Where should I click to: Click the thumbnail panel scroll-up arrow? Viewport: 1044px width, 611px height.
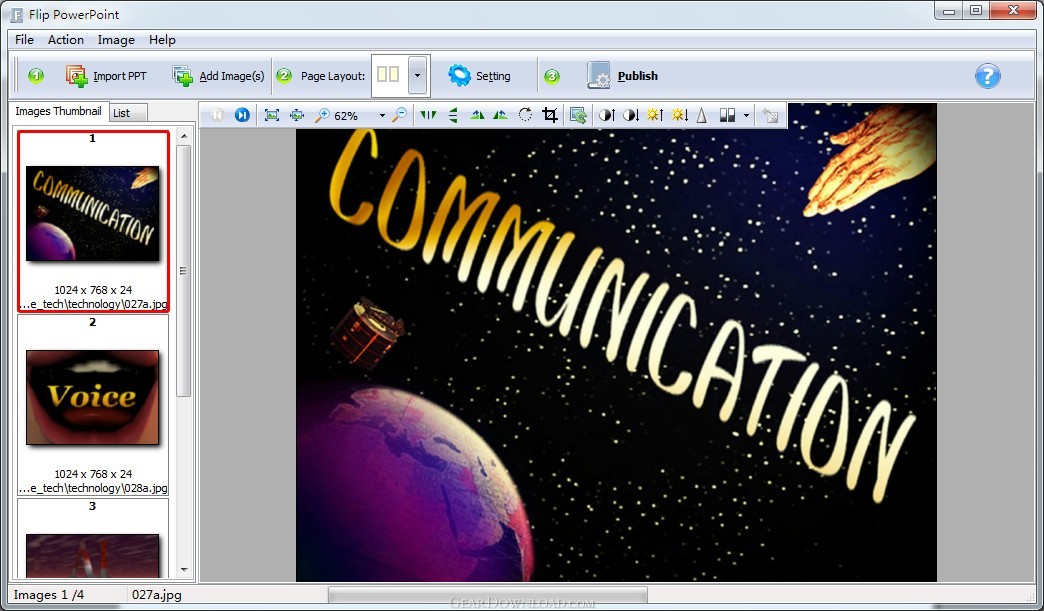click(184, 136)
